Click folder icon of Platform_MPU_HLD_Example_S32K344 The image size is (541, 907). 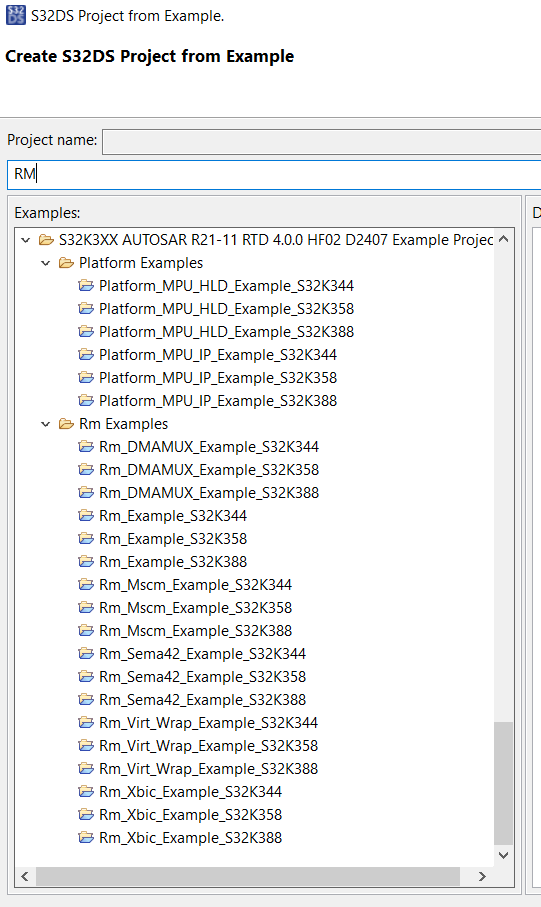[86, 285]
